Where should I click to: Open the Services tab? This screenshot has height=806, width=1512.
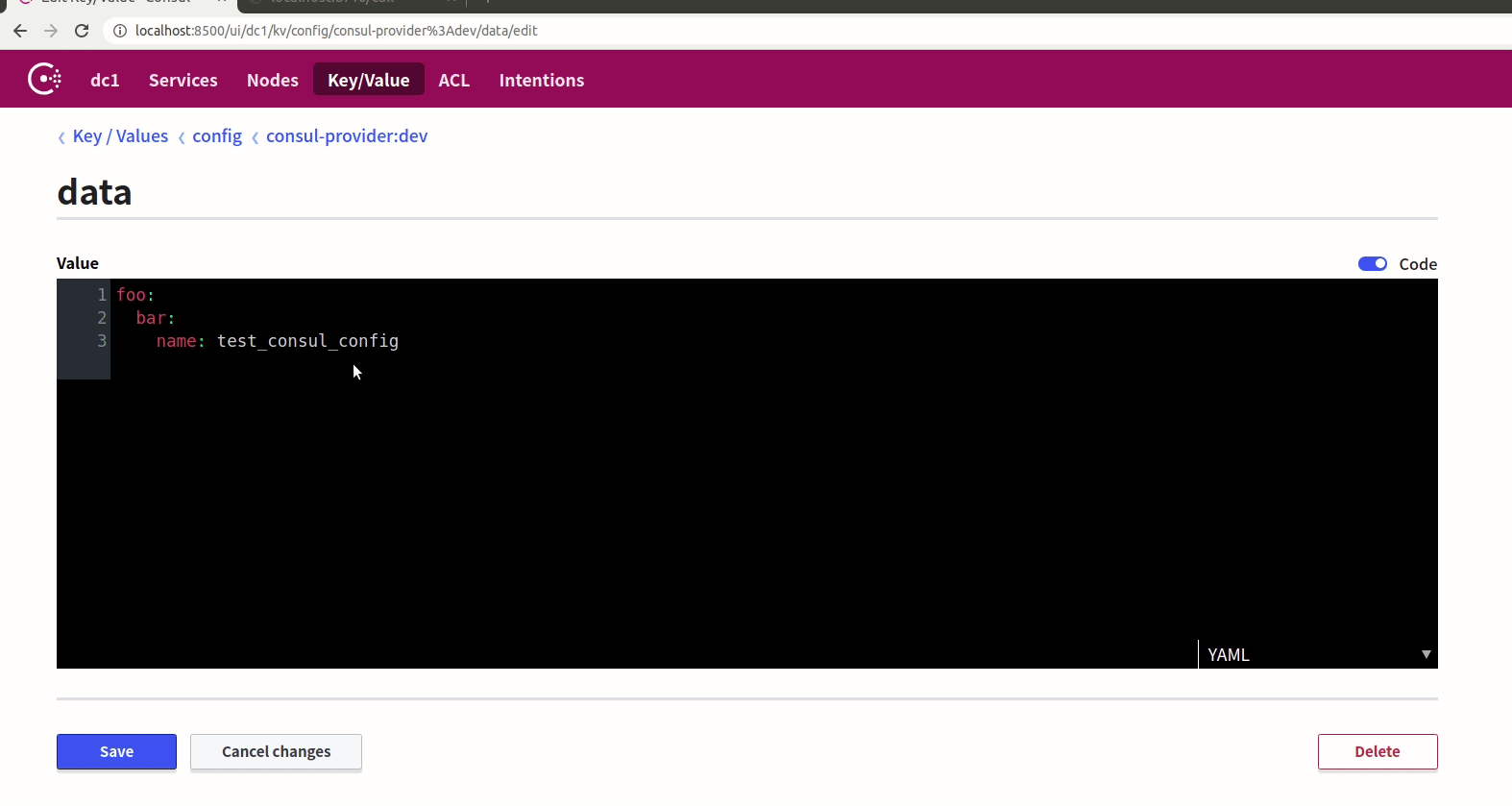pos(183,80)
